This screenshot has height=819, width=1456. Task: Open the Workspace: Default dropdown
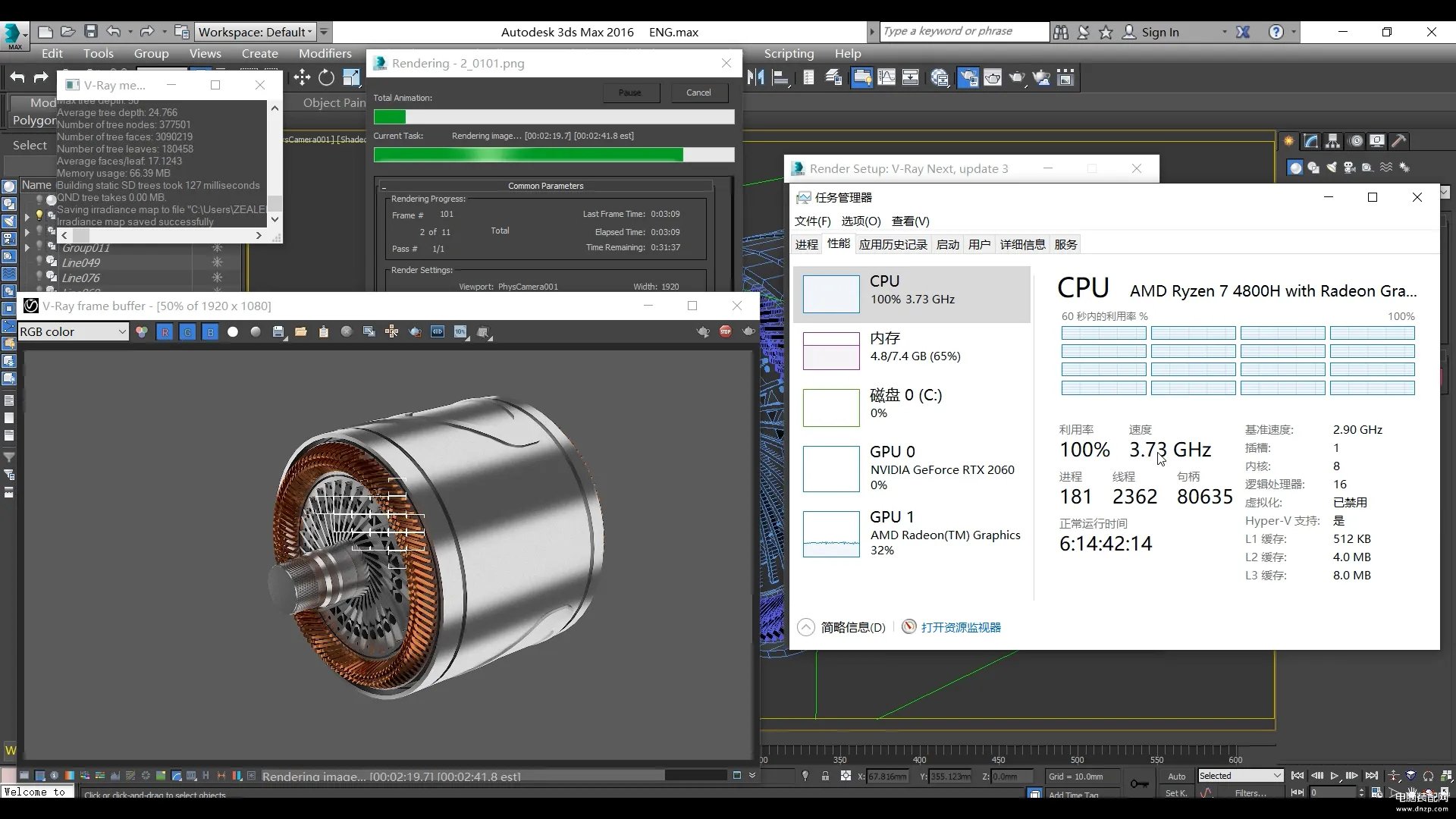[x=256, y=32]
